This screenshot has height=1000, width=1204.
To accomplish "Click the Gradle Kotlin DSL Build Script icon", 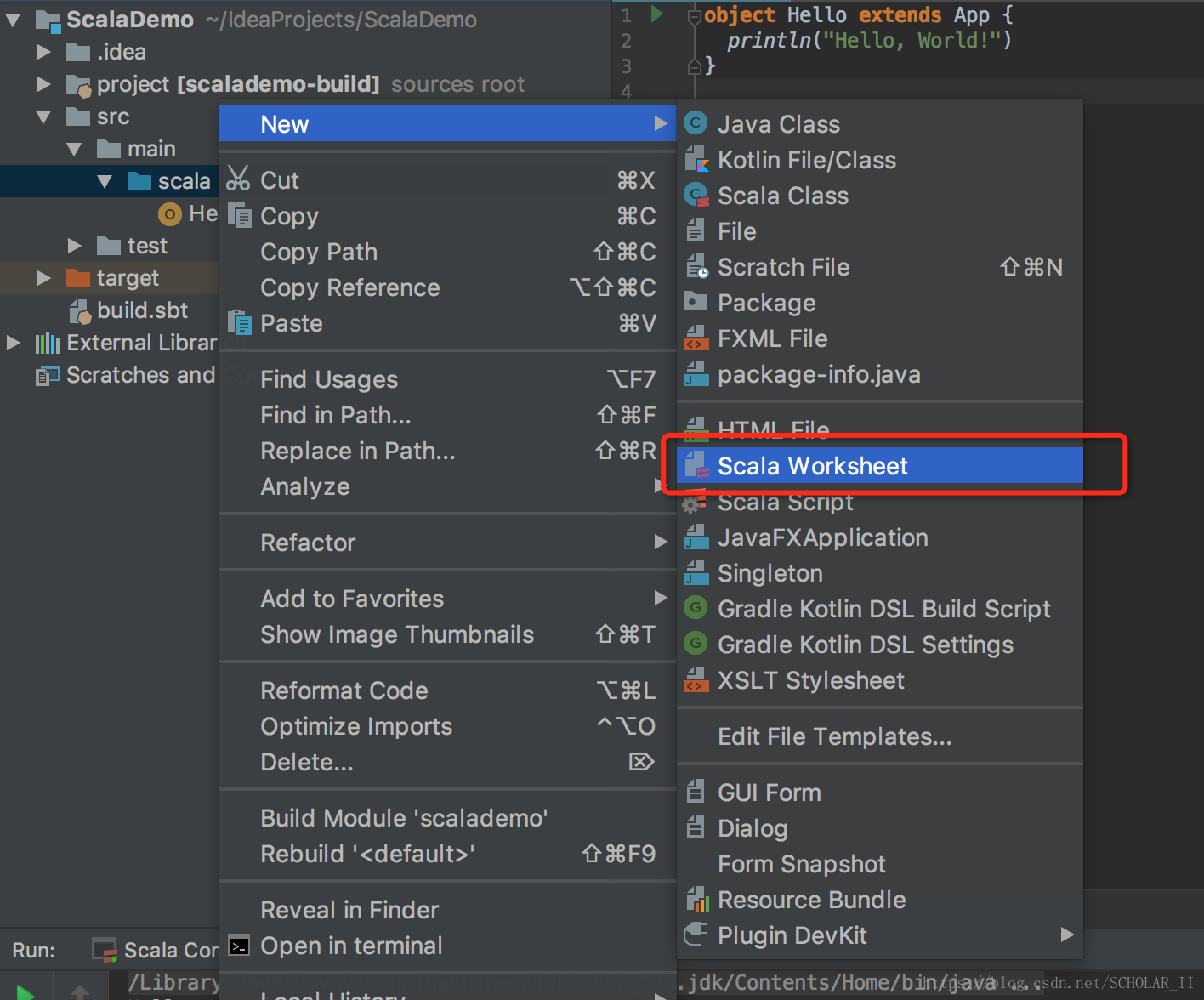I will coord(696,609).
